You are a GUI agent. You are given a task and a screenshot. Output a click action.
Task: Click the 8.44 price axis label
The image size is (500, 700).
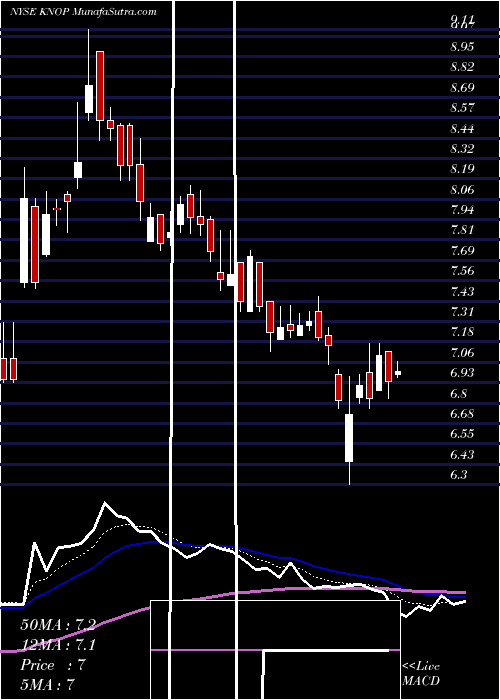[x=462, y=129]
